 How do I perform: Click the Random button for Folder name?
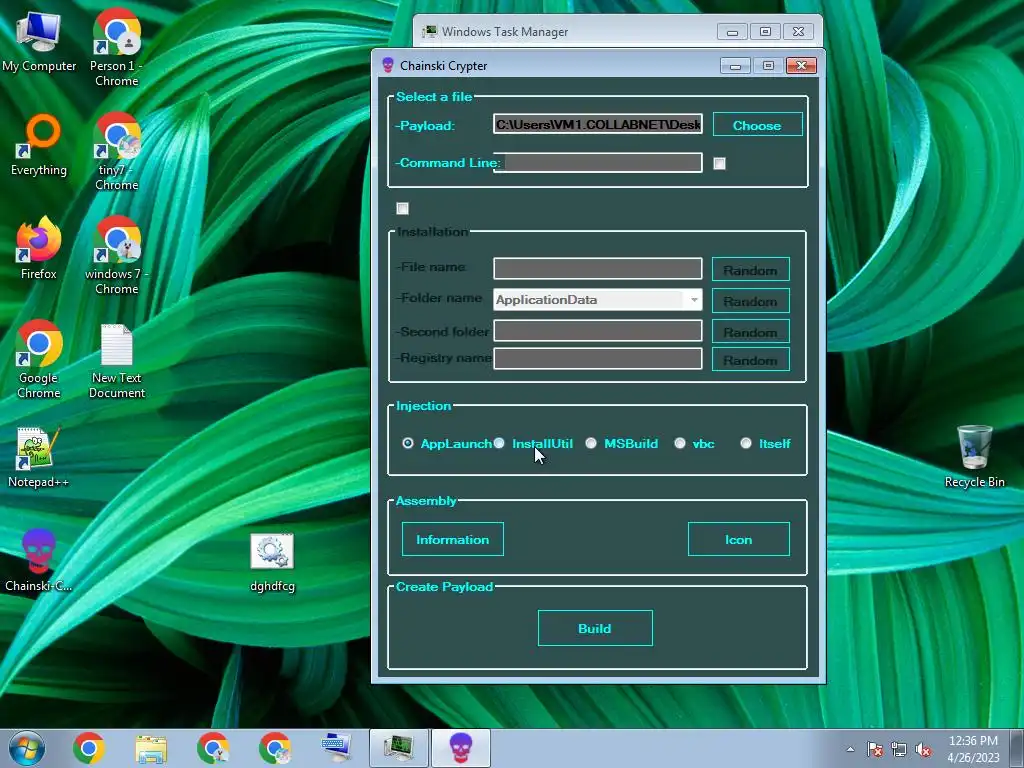[750, 300]
